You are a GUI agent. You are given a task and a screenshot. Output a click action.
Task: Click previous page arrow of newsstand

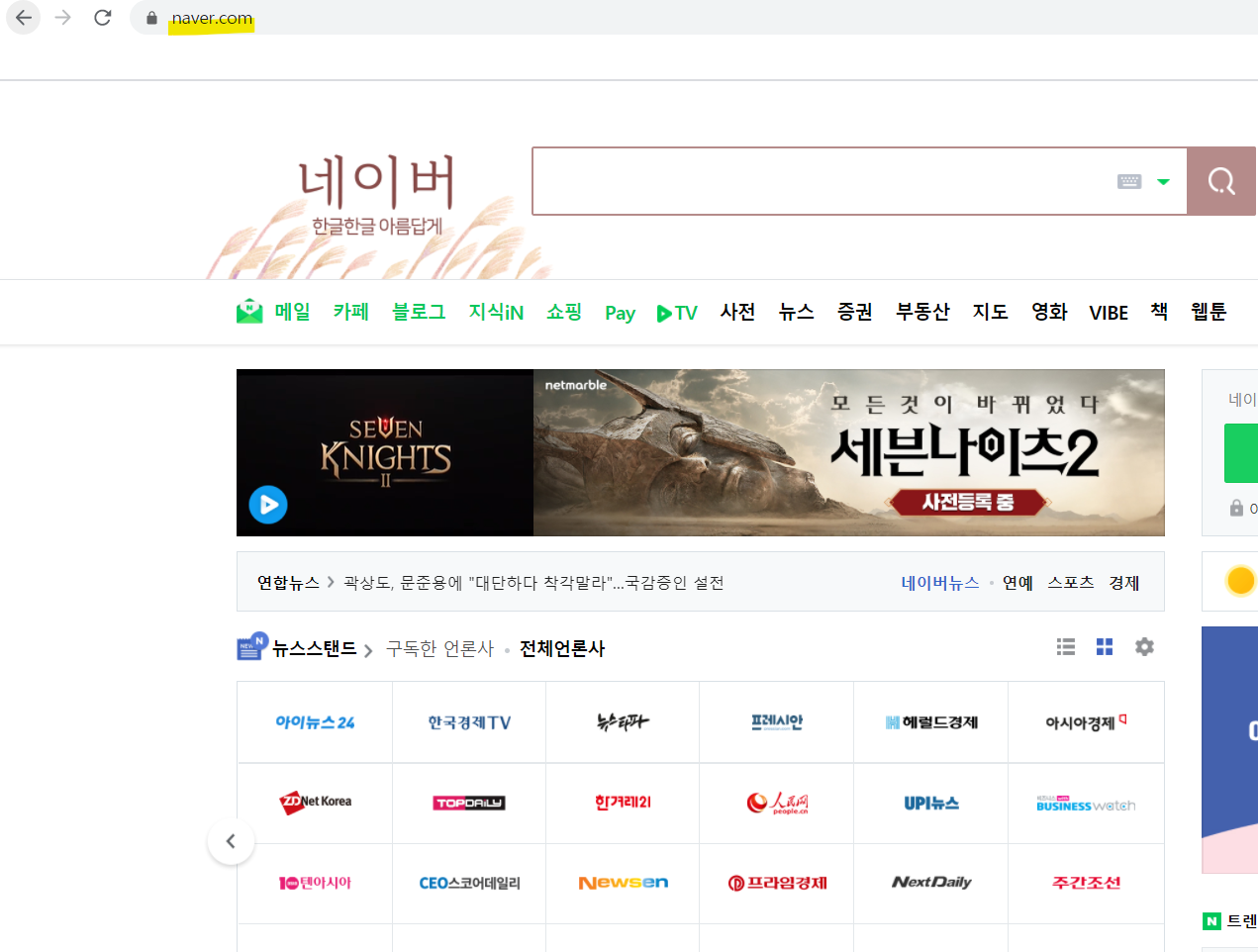231,841
